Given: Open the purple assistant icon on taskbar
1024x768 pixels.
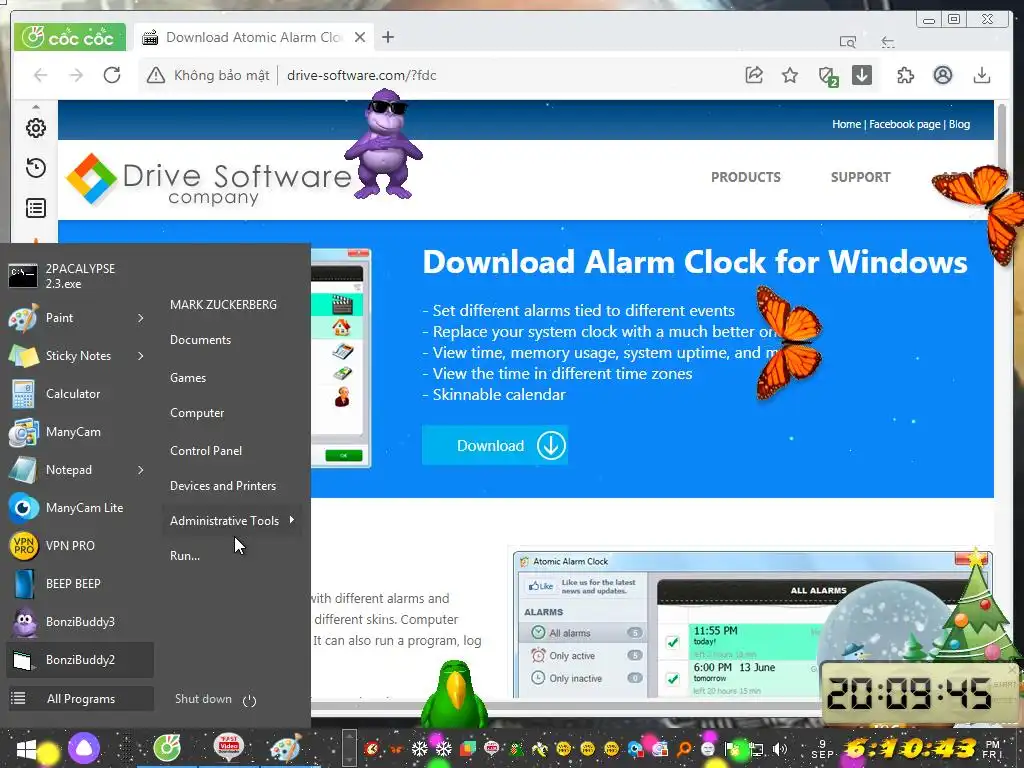Looking at the screenshot, I should [x=84, y=749].
